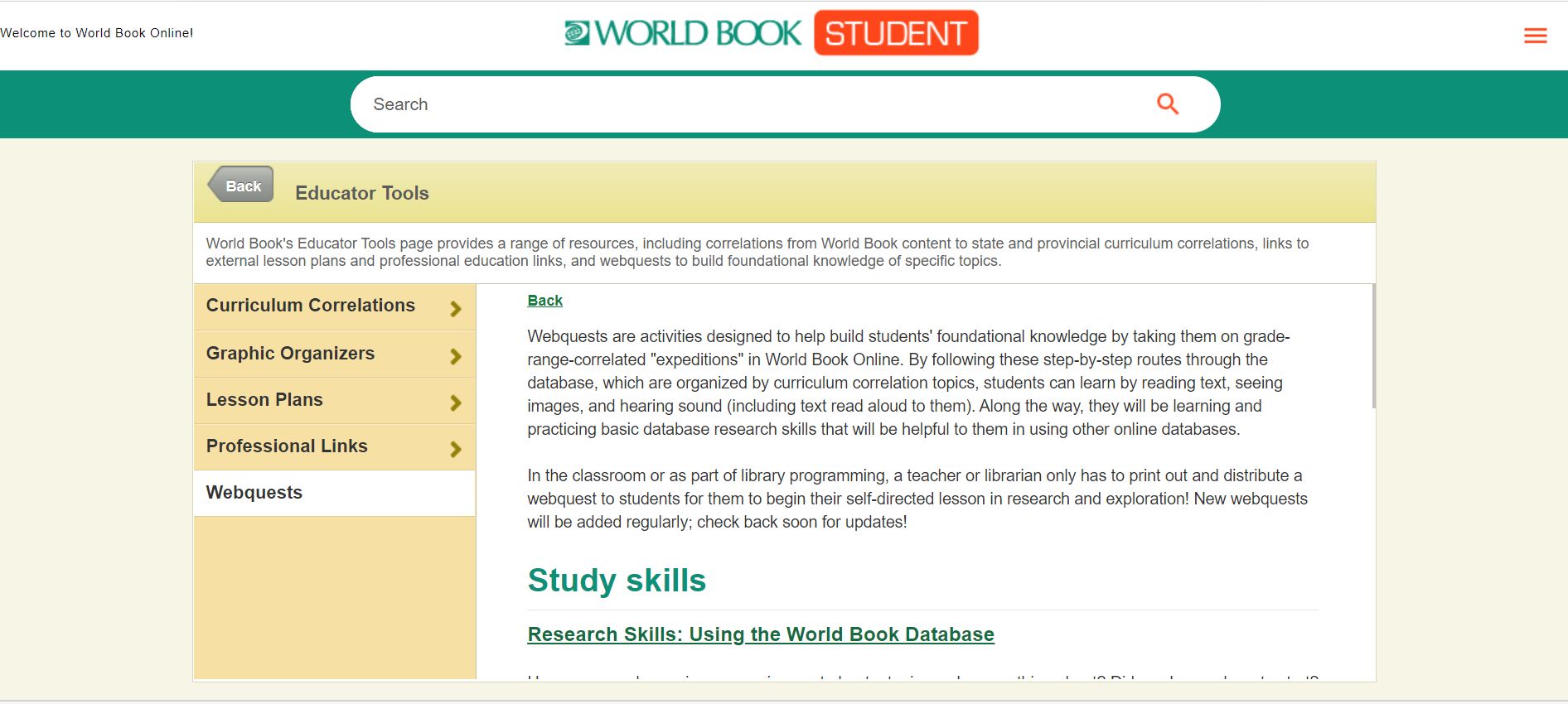Image resolution: width=1568 pixels, height=704 pixels.
Task: Click the magnifying glass search icon
Action: pyautogui.click(x=1167, y=104)
